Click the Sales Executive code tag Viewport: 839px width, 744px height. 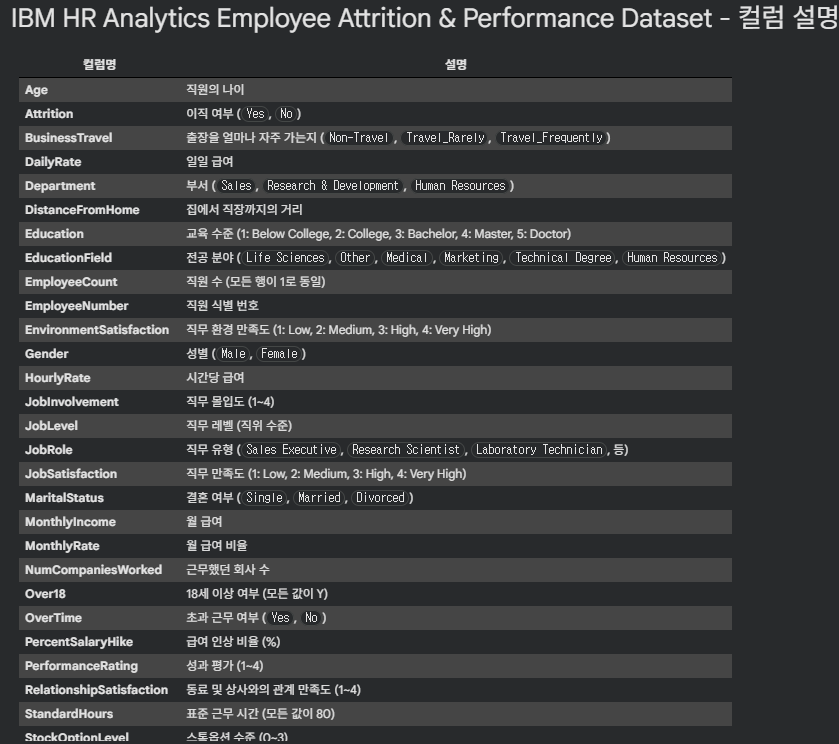click(291, 450)
